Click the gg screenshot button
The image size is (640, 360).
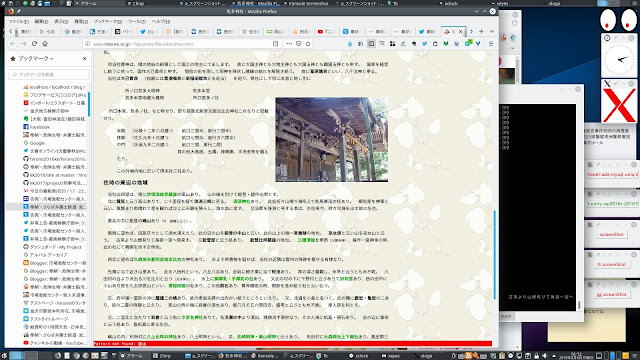pyautogui.click(x=611, y=294)
